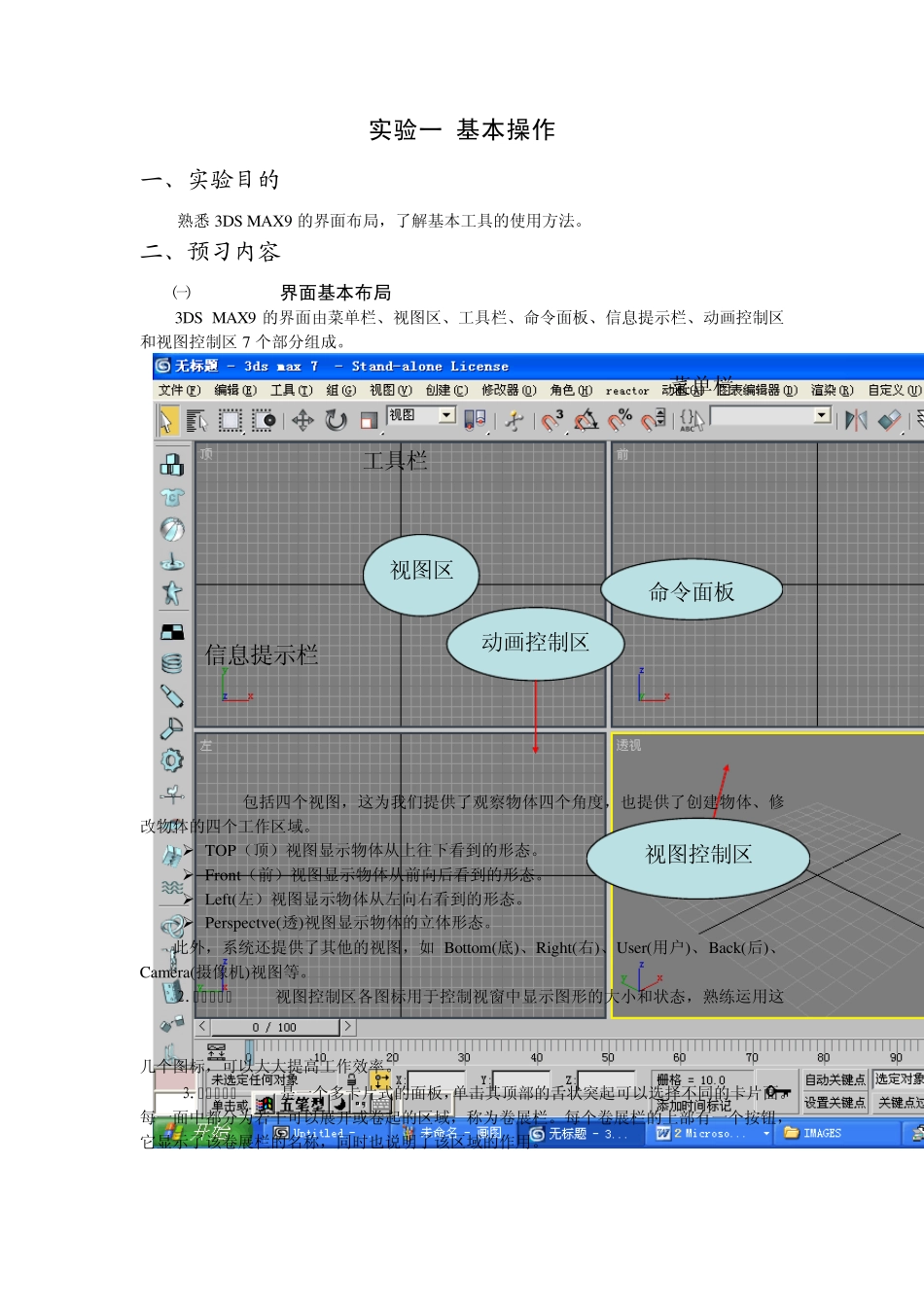This screenshot has height=1307, width=924.
Task: Click reactor Deforming Mesh star-figure icon
Action: click(172, 592)
